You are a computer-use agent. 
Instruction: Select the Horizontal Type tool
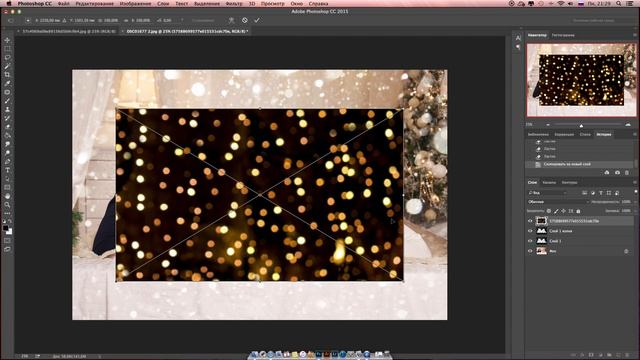click(7, 170)
